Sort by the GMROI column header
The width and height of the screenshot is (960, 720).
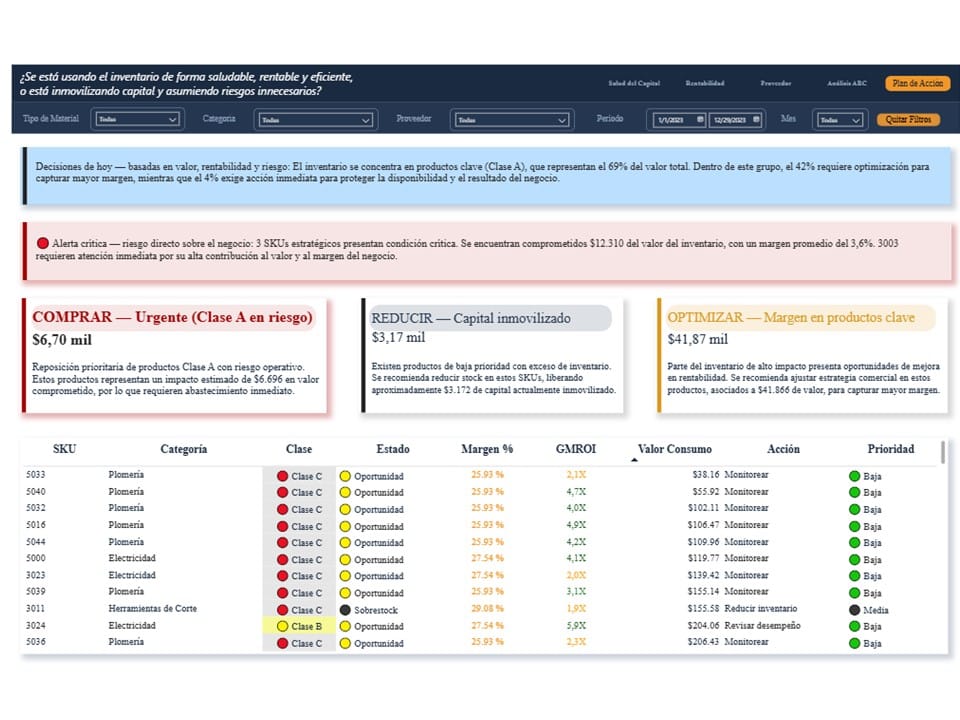576,449
